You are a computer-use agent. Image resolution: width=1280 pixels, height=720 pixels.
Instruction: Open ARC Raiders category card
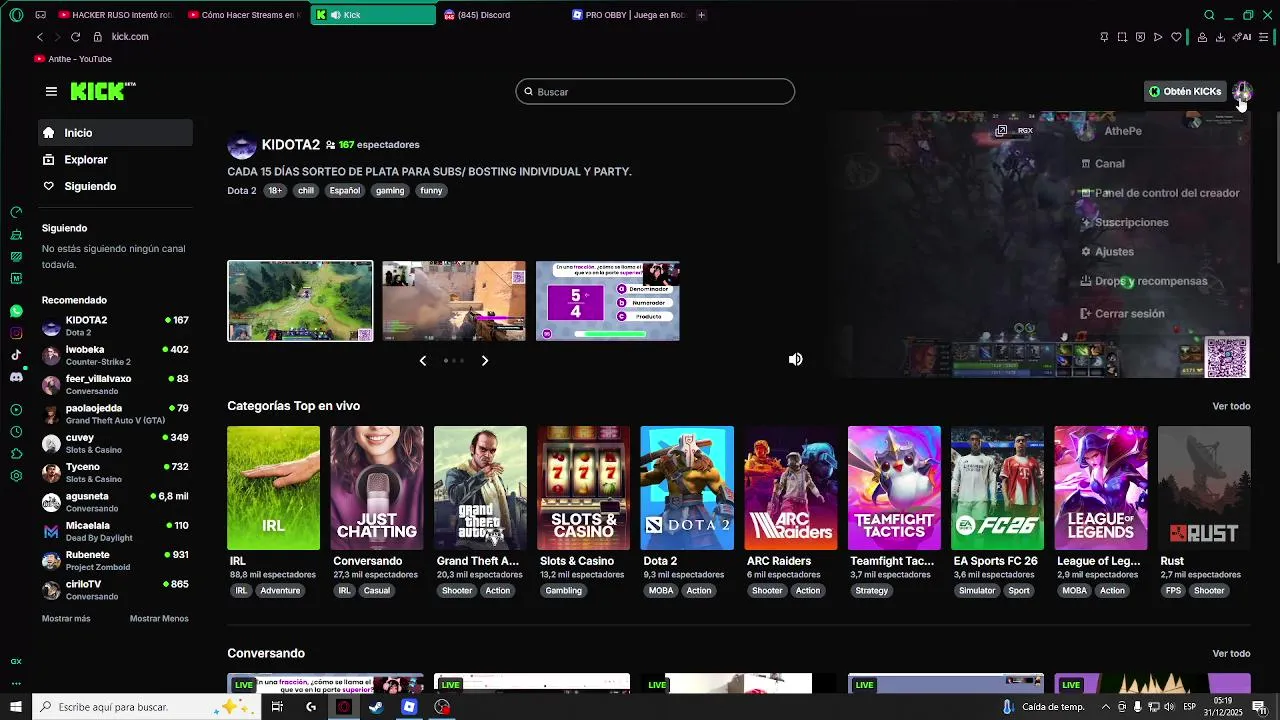(791, 488)
